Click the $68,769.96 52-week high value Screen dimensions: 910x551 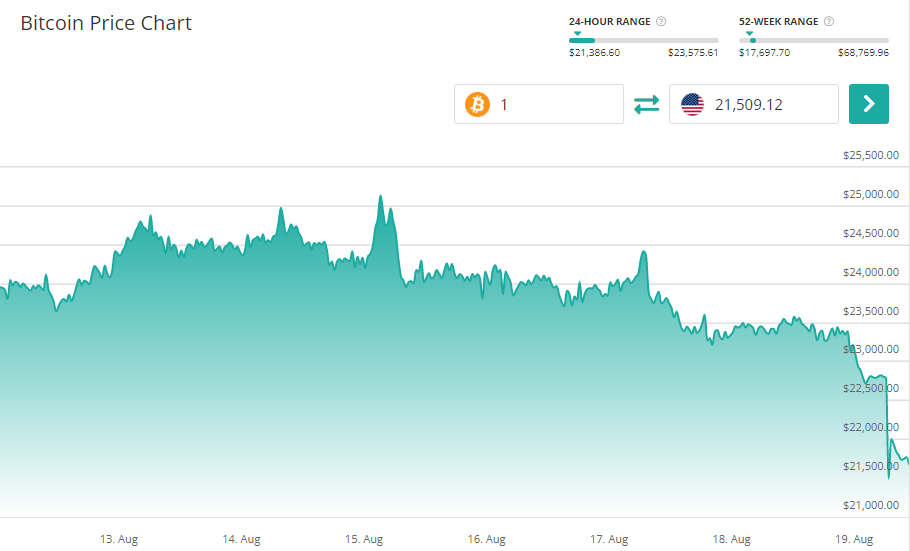point(863,53)
